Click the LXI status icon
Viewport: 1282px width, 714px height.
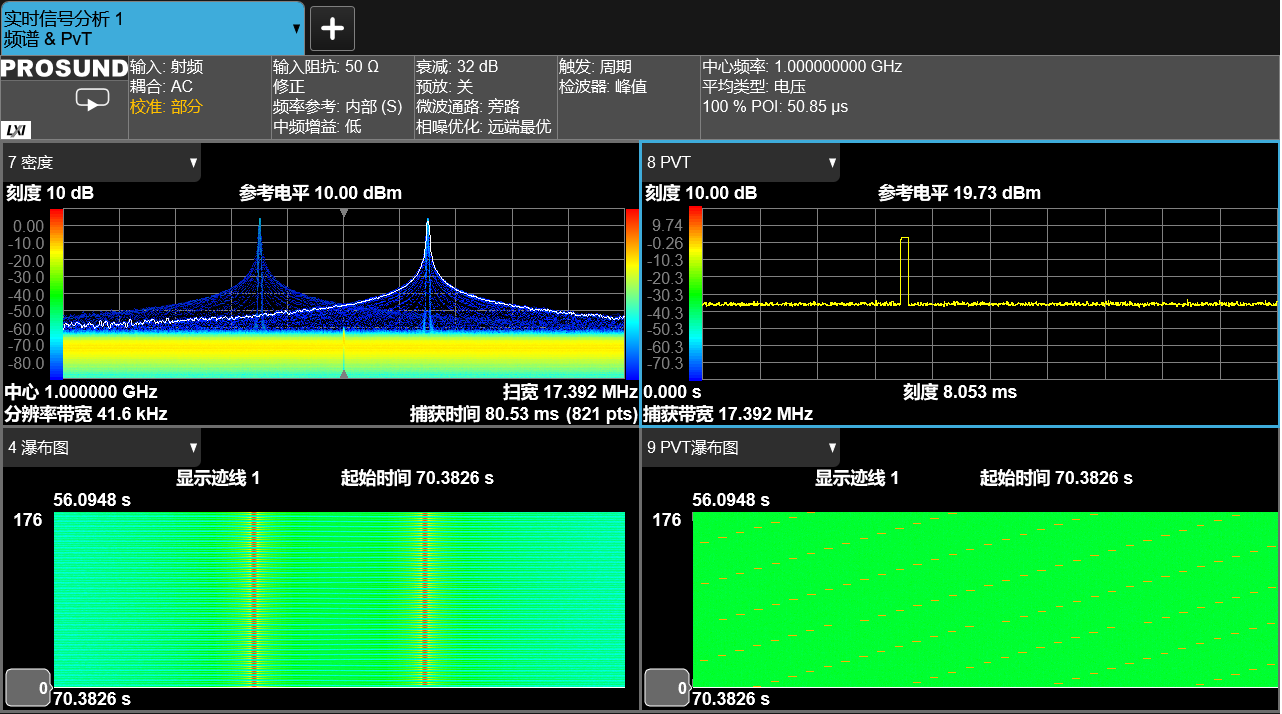pyautogui.click(x=17, y=130)
